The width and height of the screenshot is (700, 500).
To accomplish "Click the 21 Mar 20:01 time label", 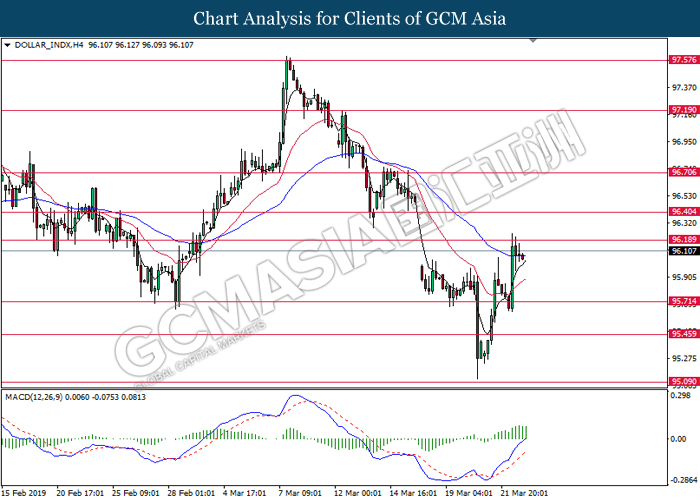I will click(x=524, y=493).
